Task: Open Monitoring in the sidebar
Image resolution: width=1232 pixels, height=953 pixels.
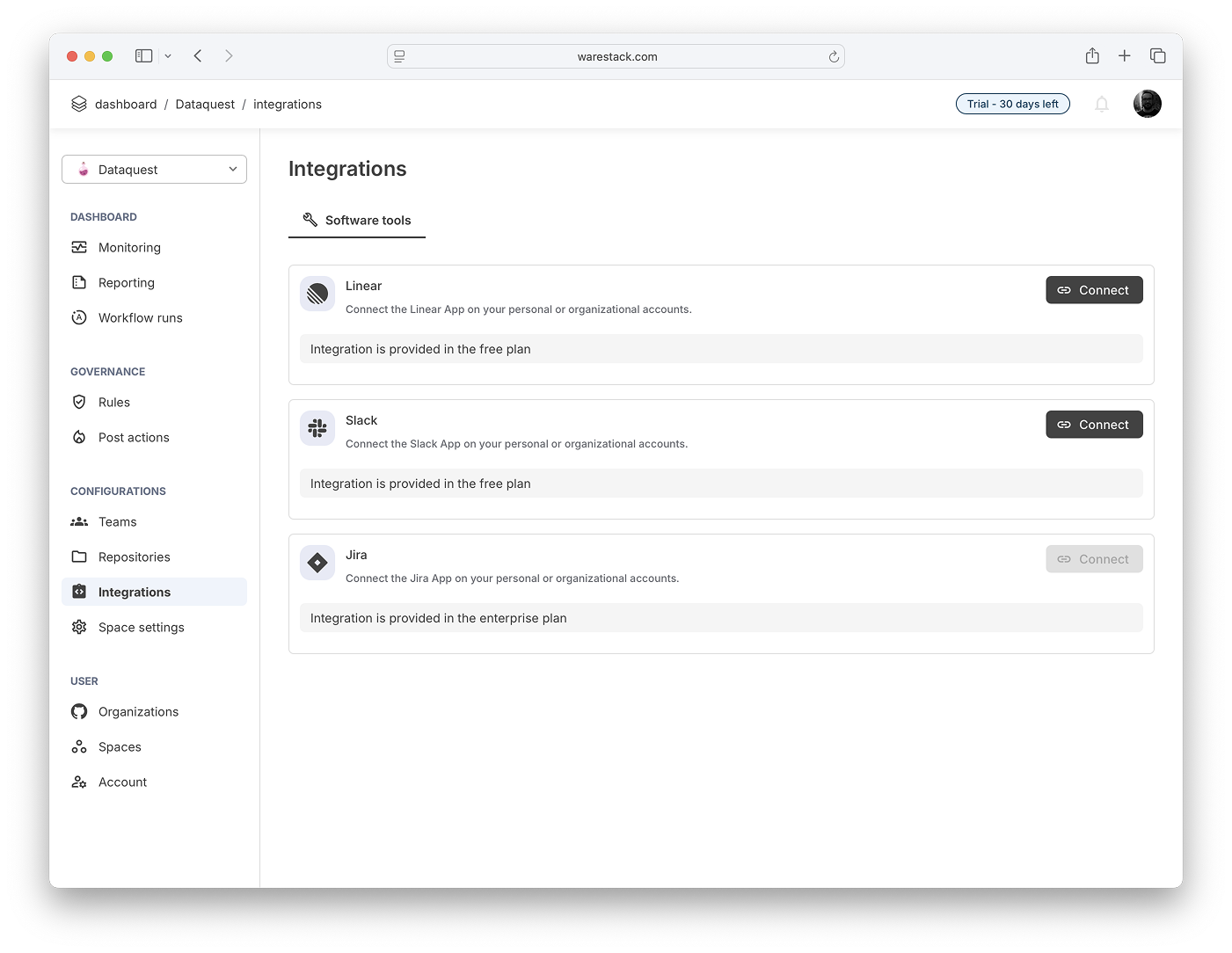Action: [x=129, y=248]
